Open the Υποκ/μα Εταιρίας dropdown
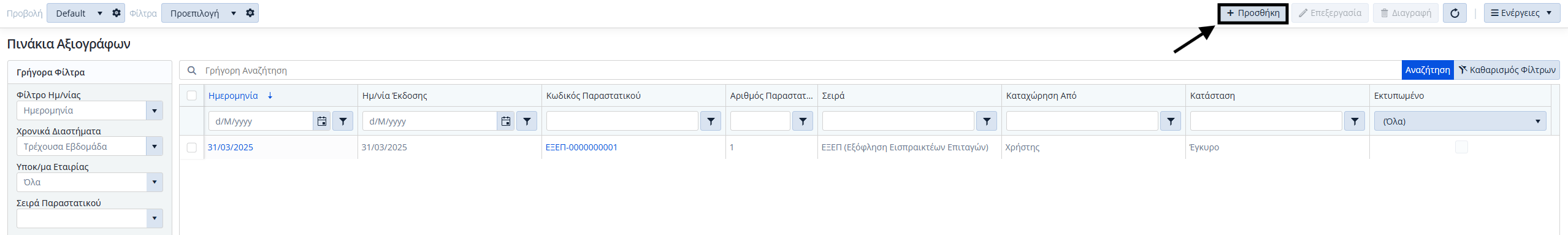This screenshot has height=235, width=1568. 155,182
